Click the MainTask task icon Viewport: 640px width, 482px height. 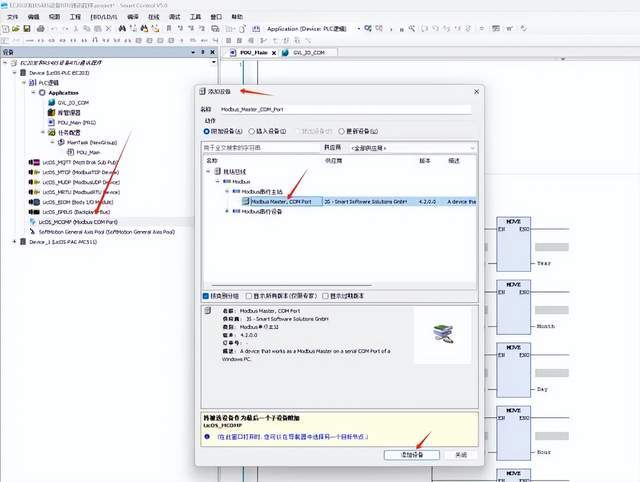point(59,143)
